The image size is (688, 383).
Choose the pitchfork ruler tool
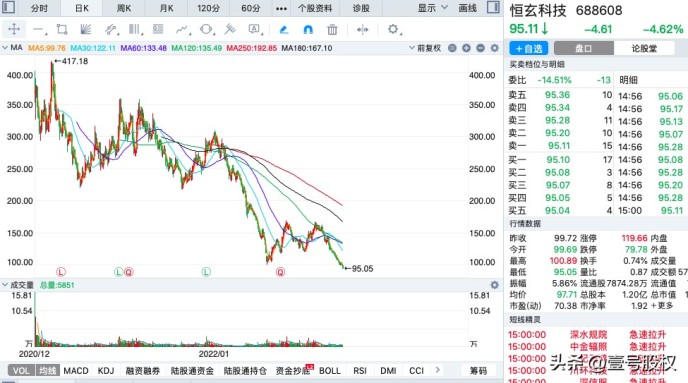pos(229,29)
